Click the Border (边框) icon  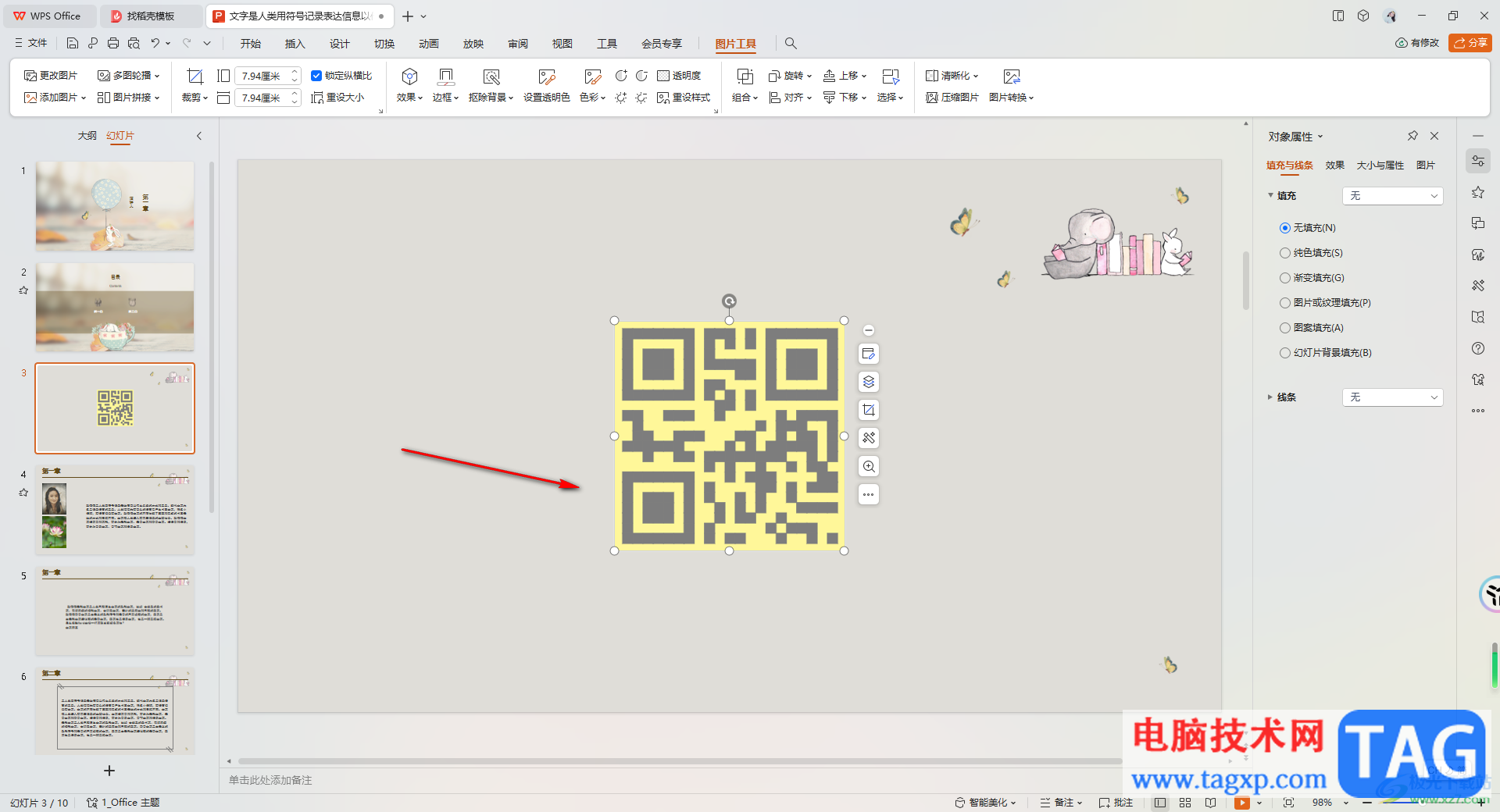(x=445, y=77)
